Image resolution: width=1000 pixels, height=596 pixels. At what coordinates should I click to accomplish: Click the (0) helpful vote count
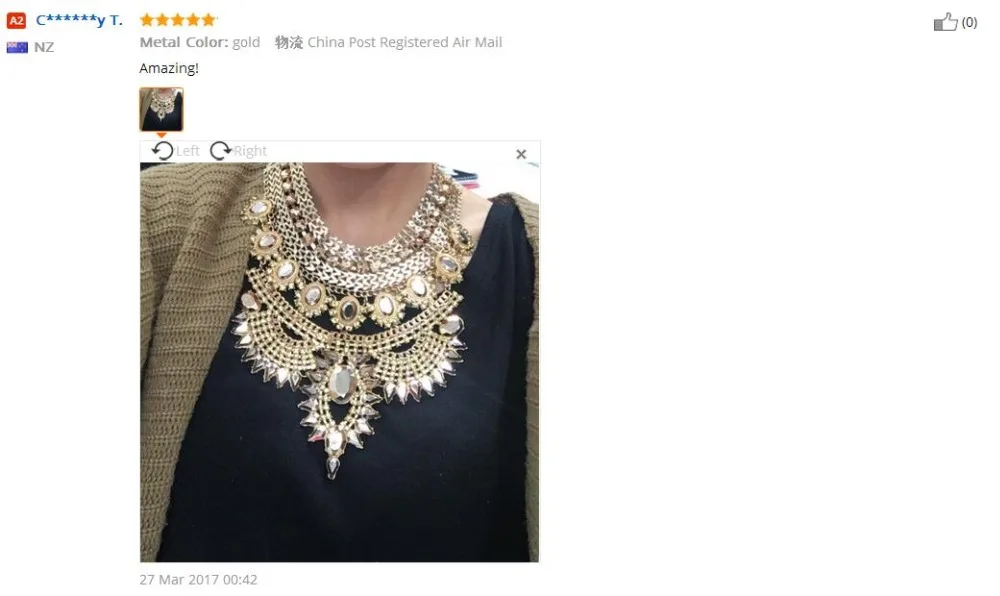969,22
